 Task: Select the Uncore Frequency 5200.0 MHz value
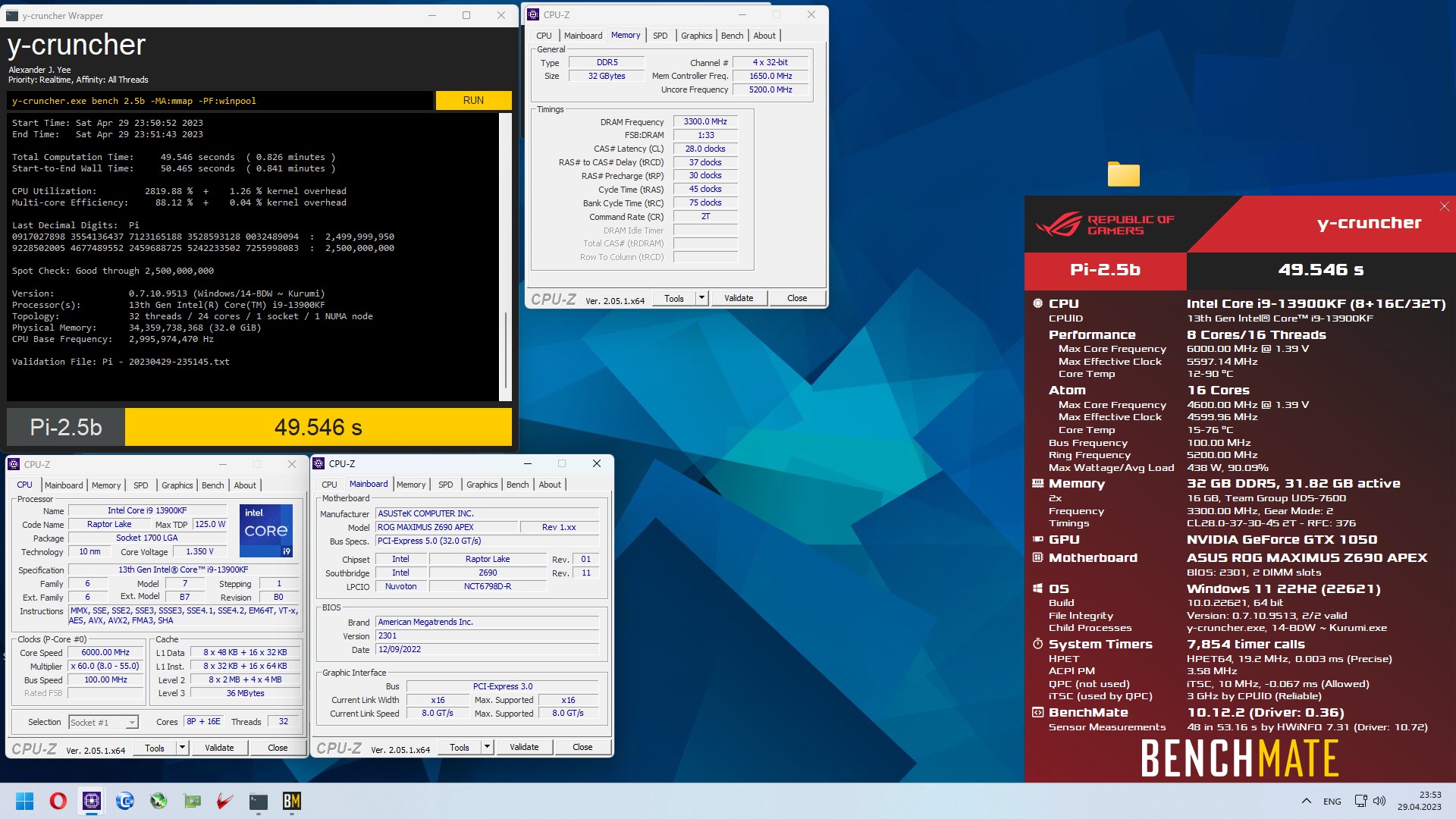click(770, 89)
